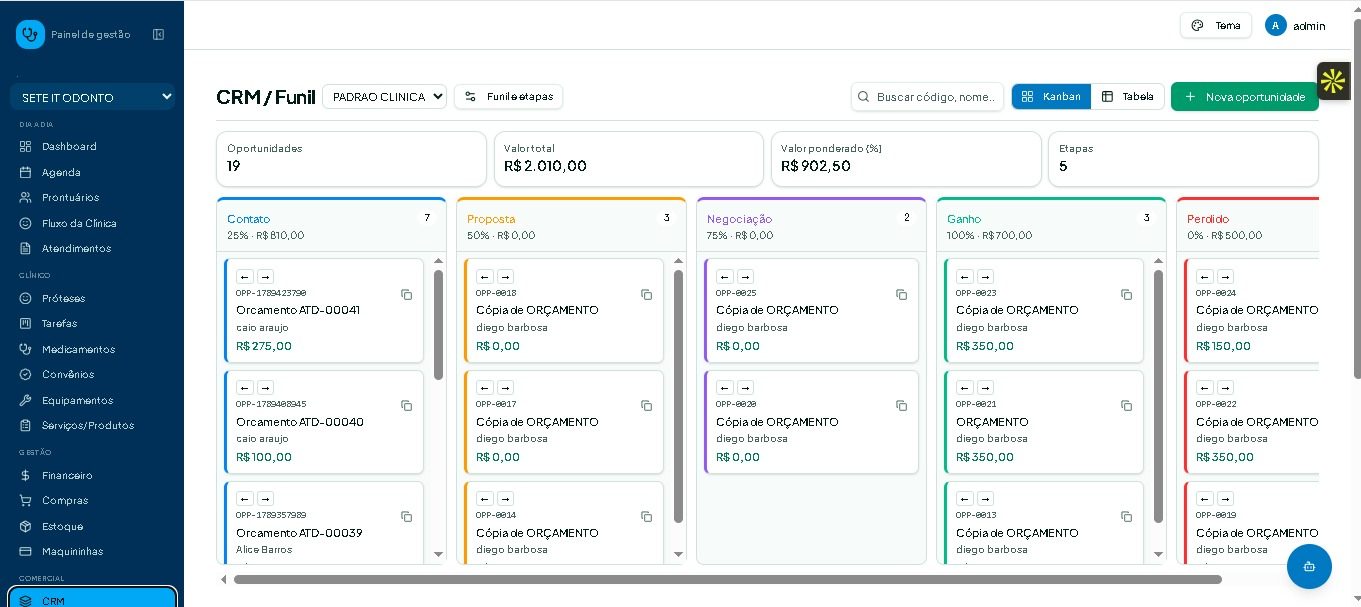Copy the OPP-1789408945 card code
Viewport: 1361px width, 607px height.
click(x=407, y=405)
